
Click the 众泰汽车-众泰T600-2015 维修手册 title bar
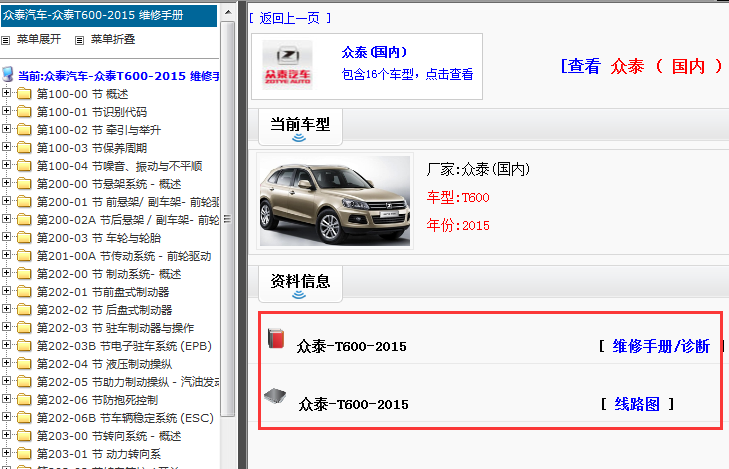(109, 15)
